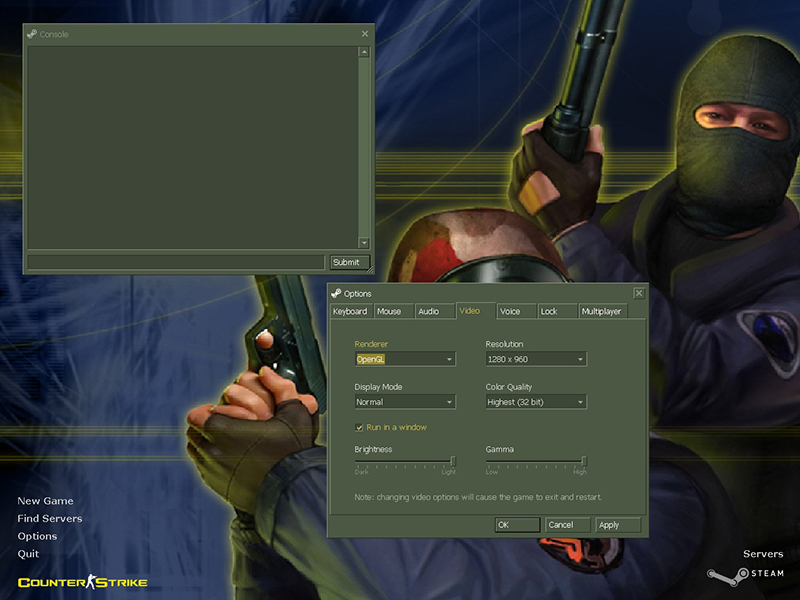
Task: Expand the Display Mode dropdown
Action: tap(405, 402)
